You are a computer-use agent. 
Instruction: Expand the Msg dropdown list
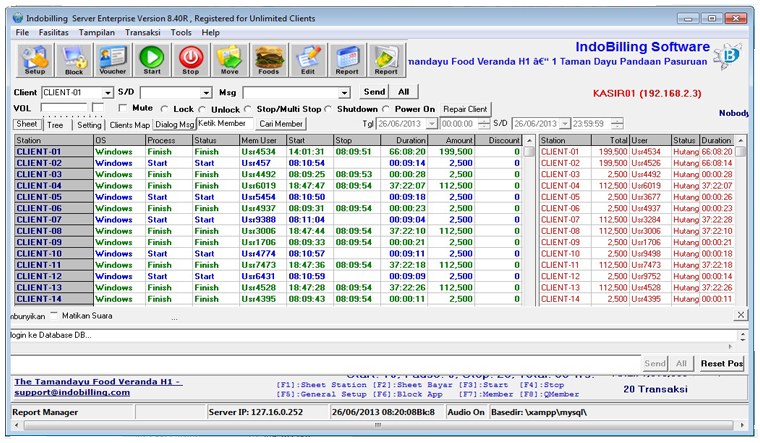point(344,93)
